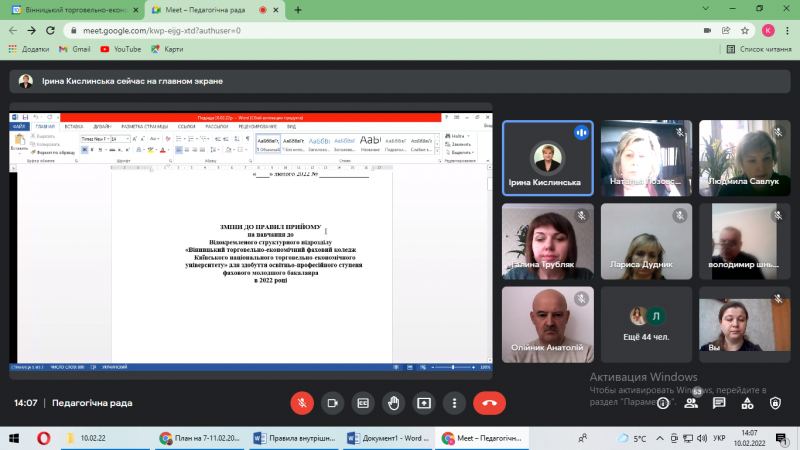The width and height of the screenshot is (800, 450).
Task: Unmute microphone in Meet controls
Action: point(302,403)
